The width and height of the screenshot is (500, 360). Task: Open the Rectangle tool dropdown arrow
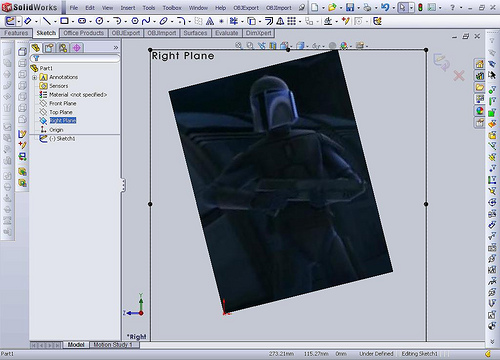72,21
